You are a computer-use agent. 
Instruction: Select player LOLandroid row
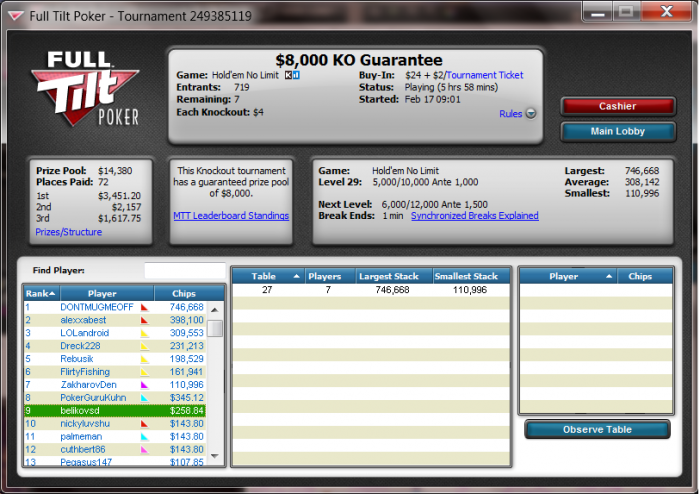(115, 333)
